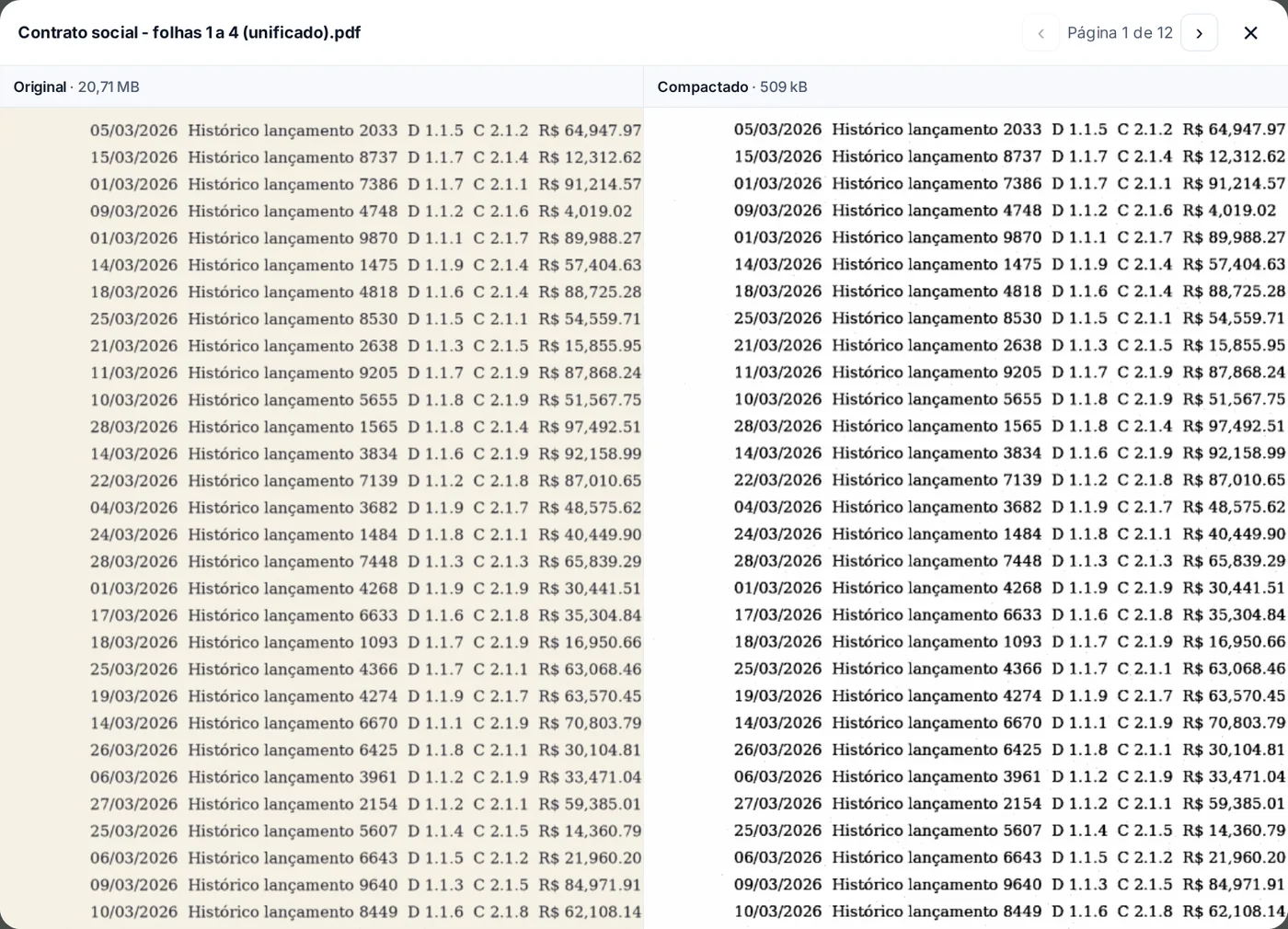Go to the next page

[x=1199, y=33]
